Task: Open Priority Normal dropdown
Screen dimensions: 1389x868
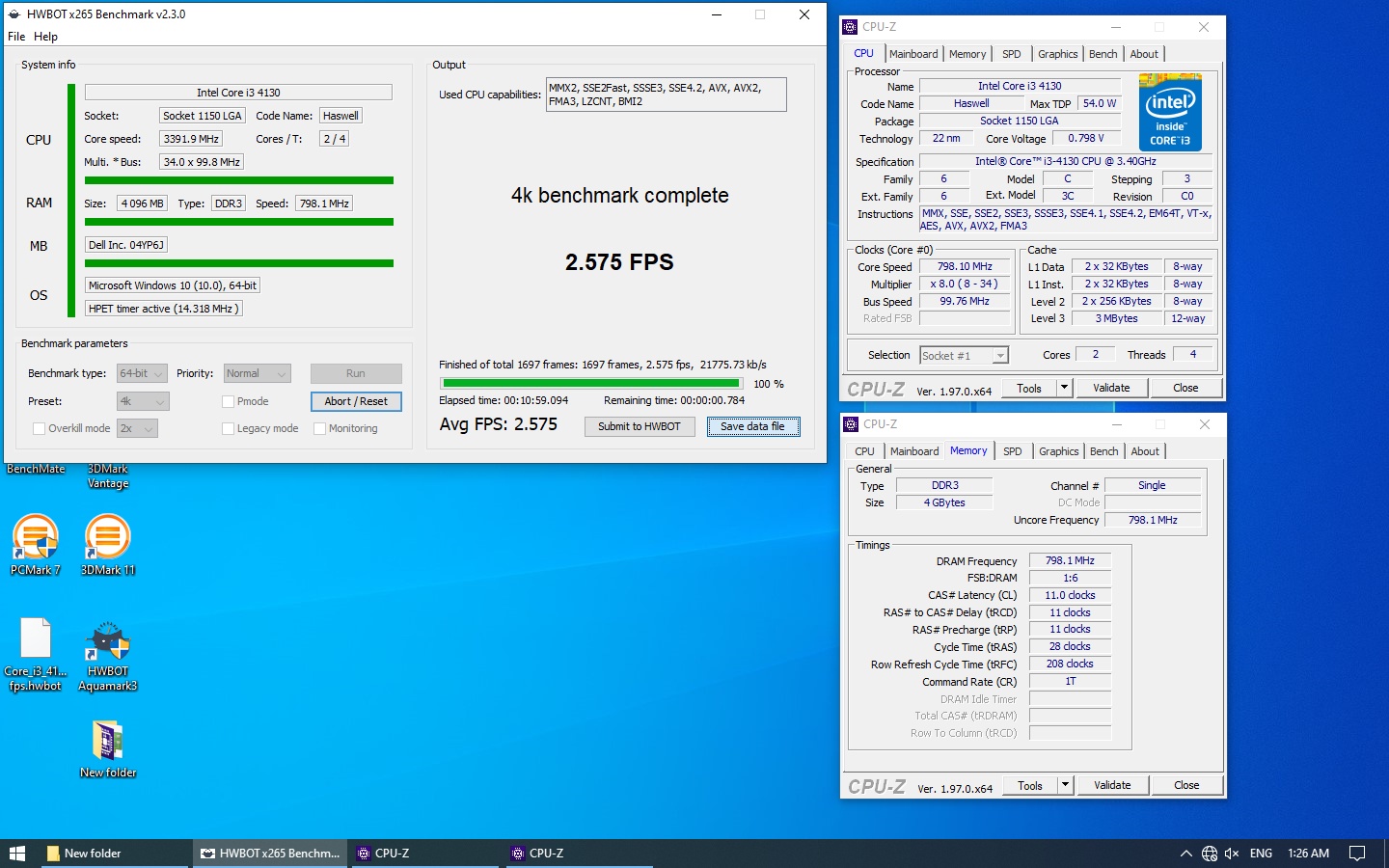Action: [257, 373]
